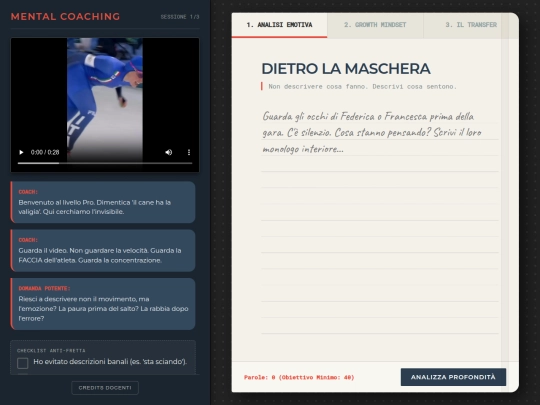This screenshot has width=540, height=405.
Task: Select the 'Domanda potente' message card
Action: pyautogui.click(x=103, y=304)
